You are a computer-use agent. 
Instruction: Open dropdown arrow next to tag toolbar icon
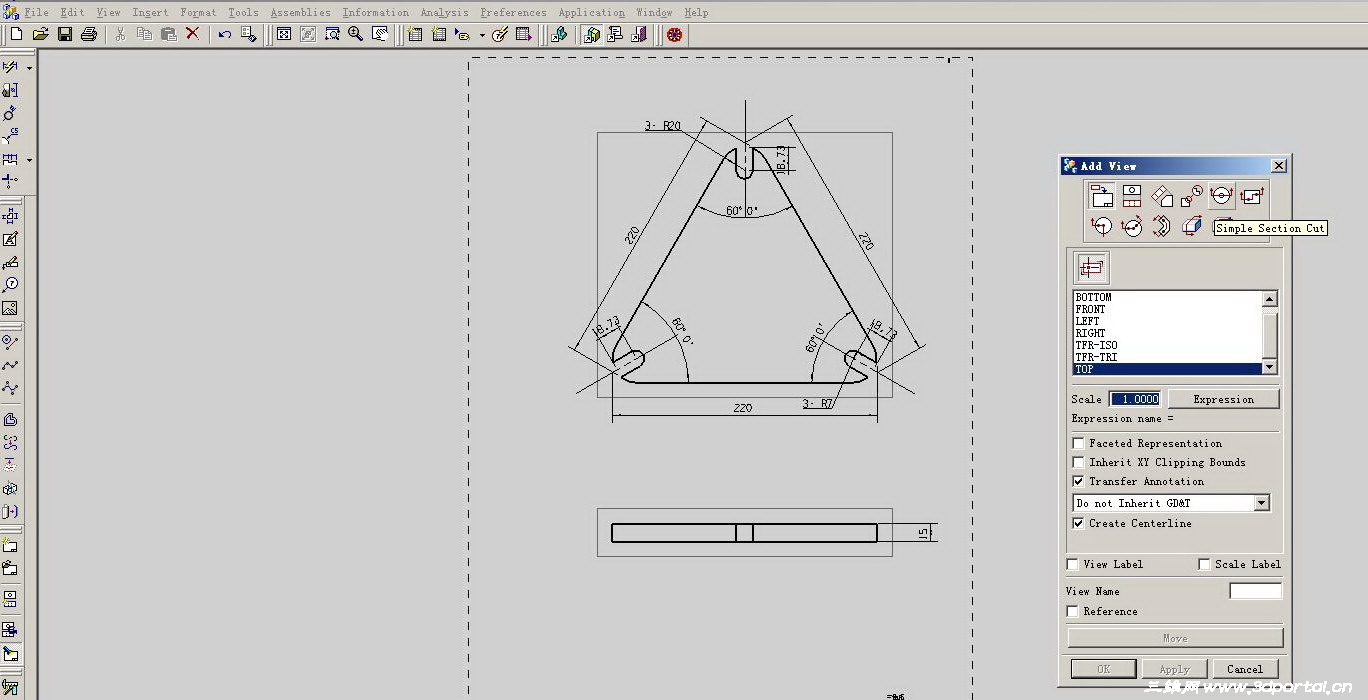click(482, 35)
